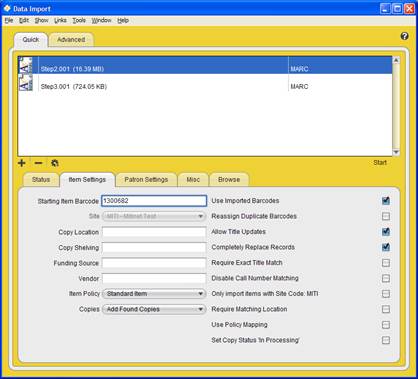
Task: Enable Disable Call Number Matching checkbox
Action: tap(386, 278)
